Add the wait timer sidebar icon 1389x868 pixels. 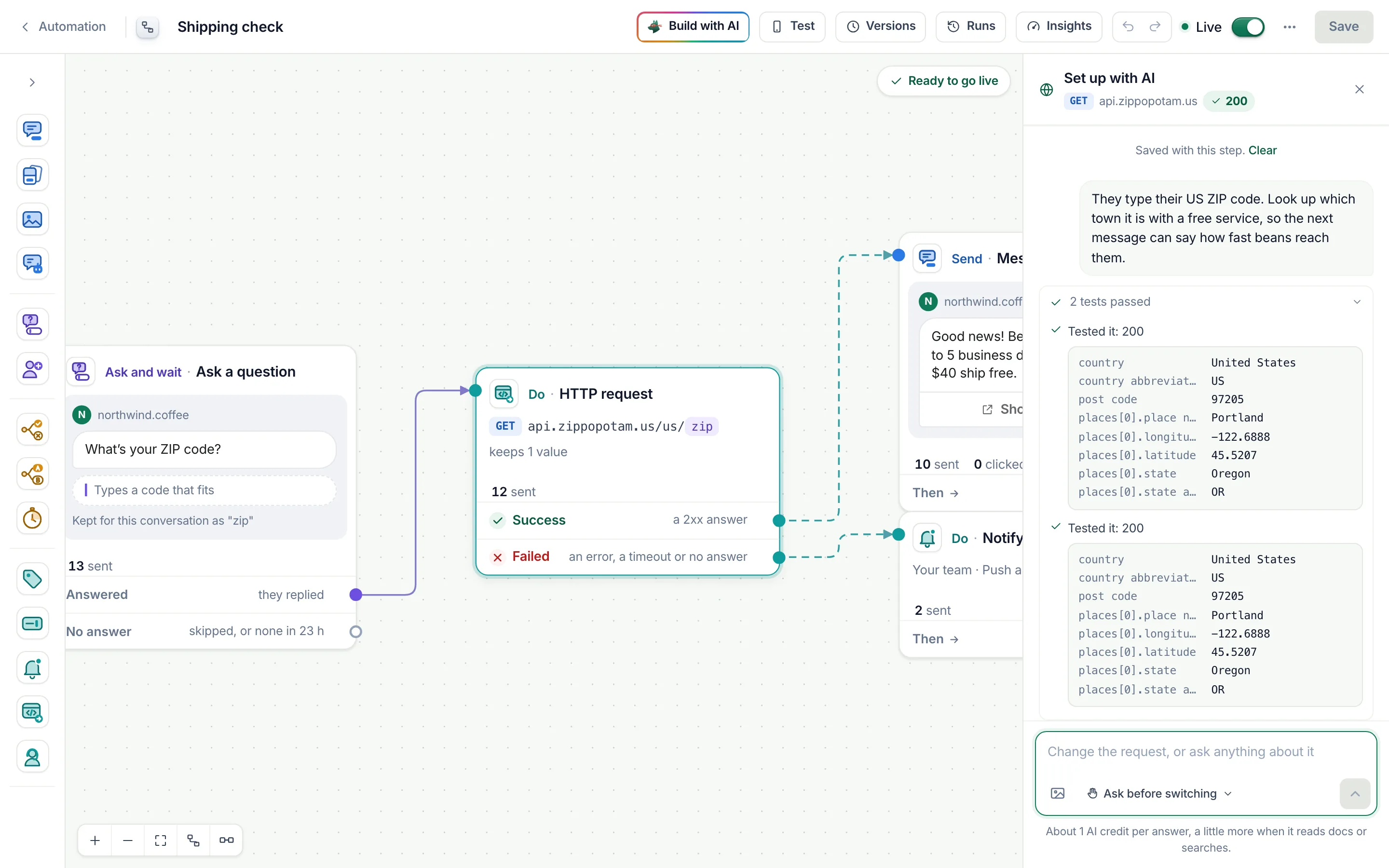[33, 518]
